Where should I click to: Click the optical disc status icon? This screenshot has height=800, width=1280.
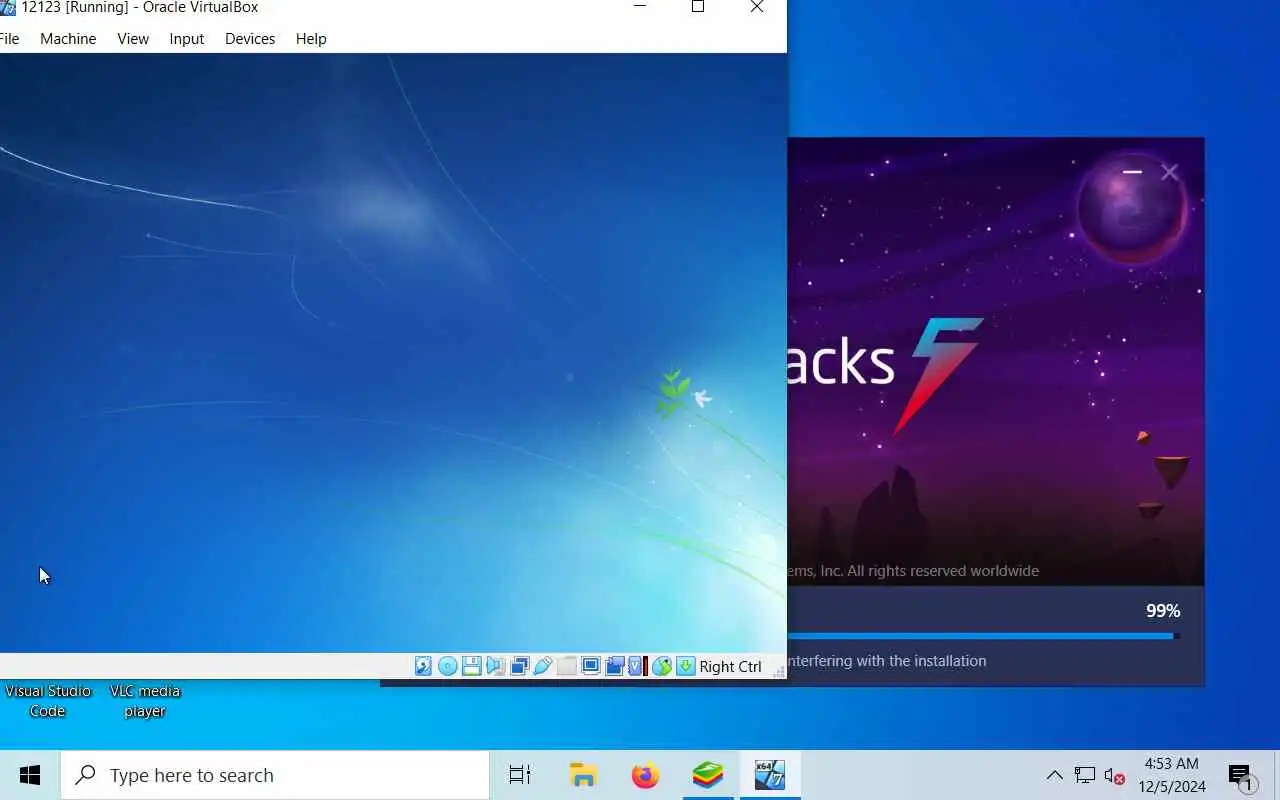point(448,666)
